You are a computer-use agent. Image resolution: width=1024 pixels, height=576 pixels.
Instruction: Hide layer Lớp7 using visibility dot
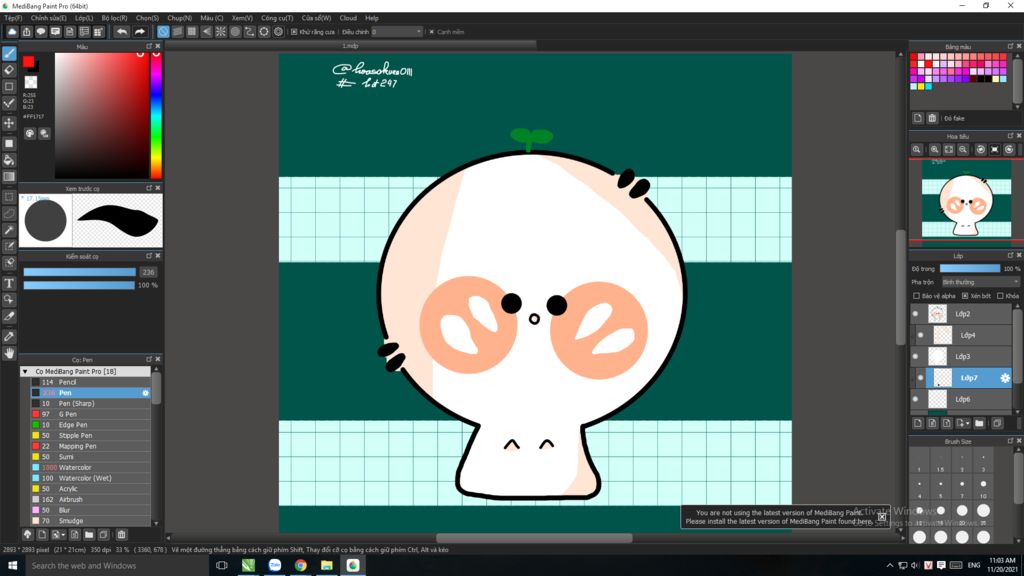920,378
